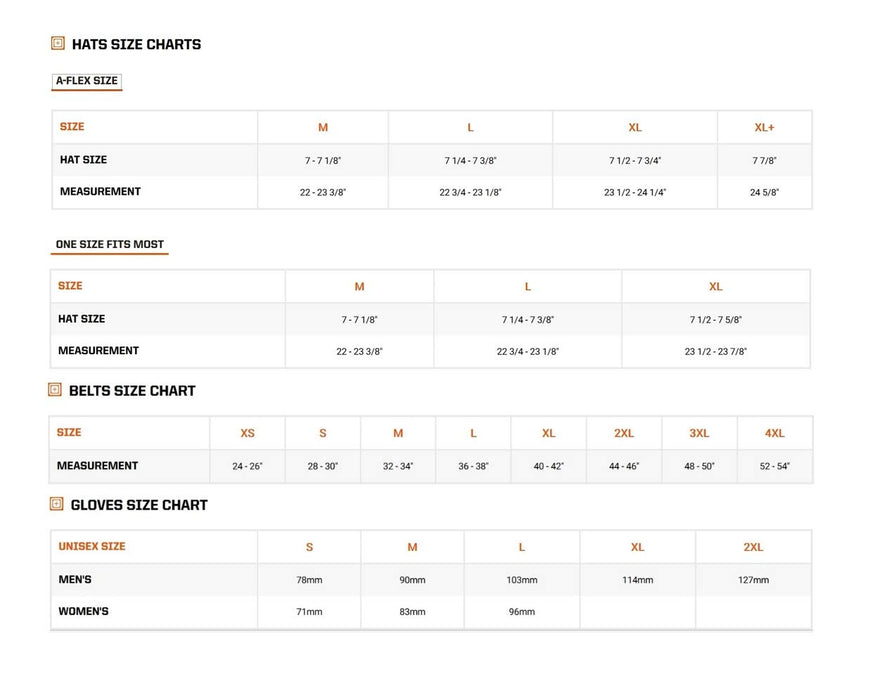Click the icon beside Hats Size Charts heading
880x693 pixels.
click(58, 43)
